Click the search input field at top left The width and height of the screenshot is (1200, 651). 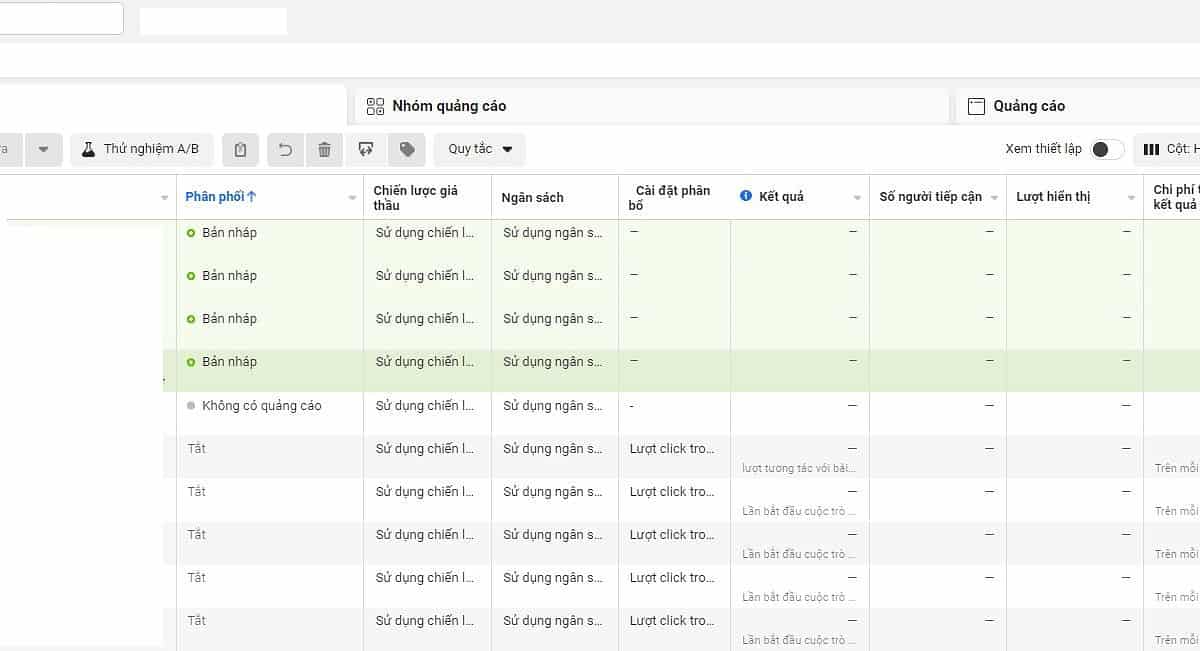click(x=60, y=19)
